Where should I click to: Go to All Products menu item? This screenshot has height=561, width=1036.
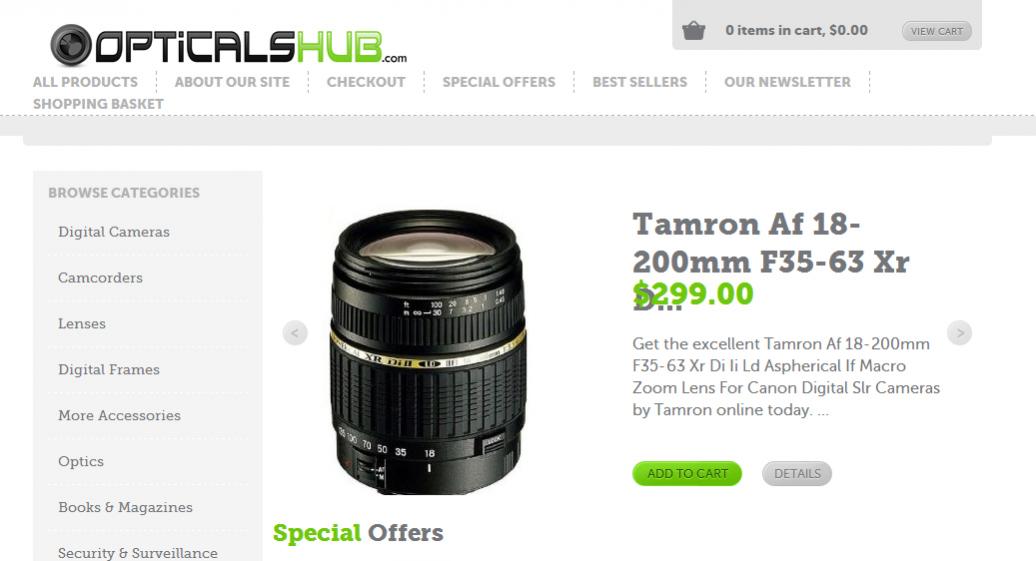85,82
